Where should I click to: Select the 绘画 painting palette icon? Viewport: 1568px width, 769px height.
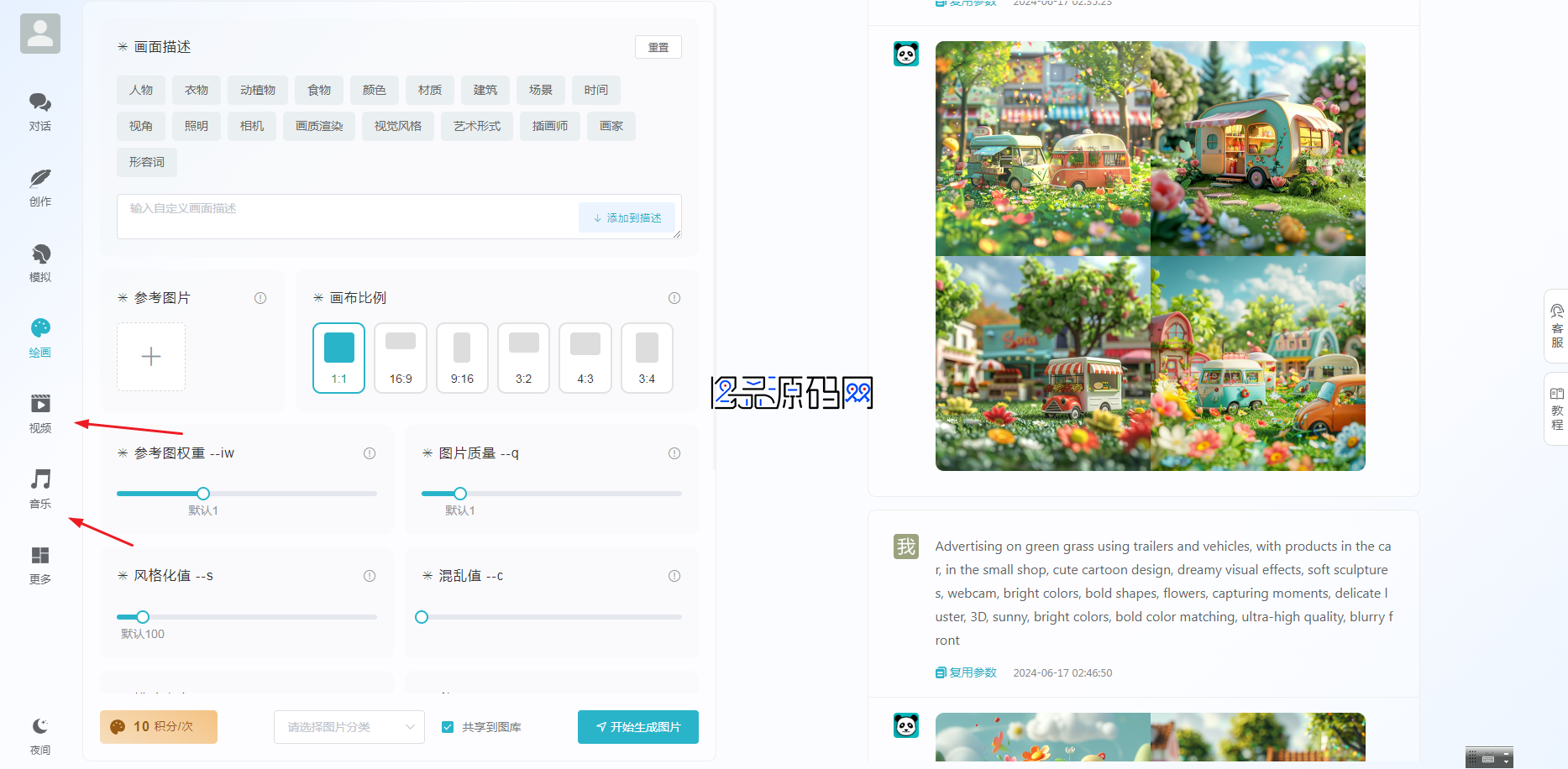40,328
